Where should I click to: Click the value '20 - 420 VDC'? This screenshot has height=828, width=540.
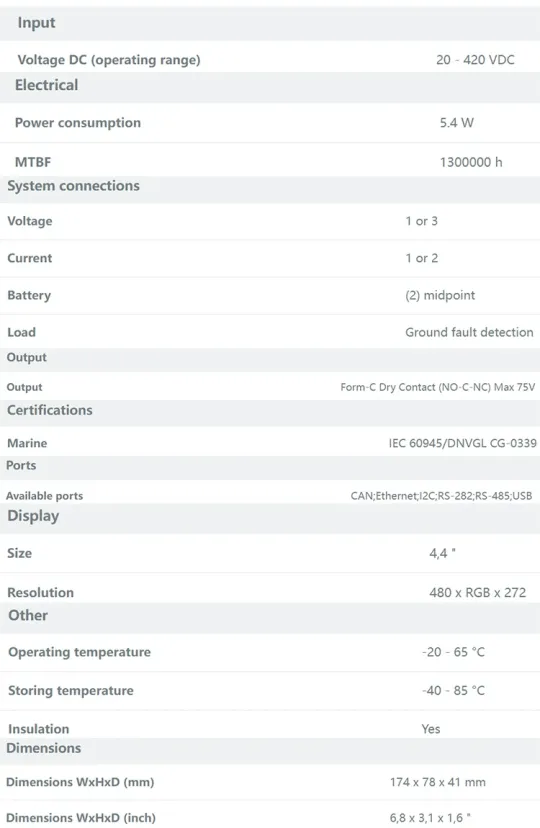click(475, 60)
